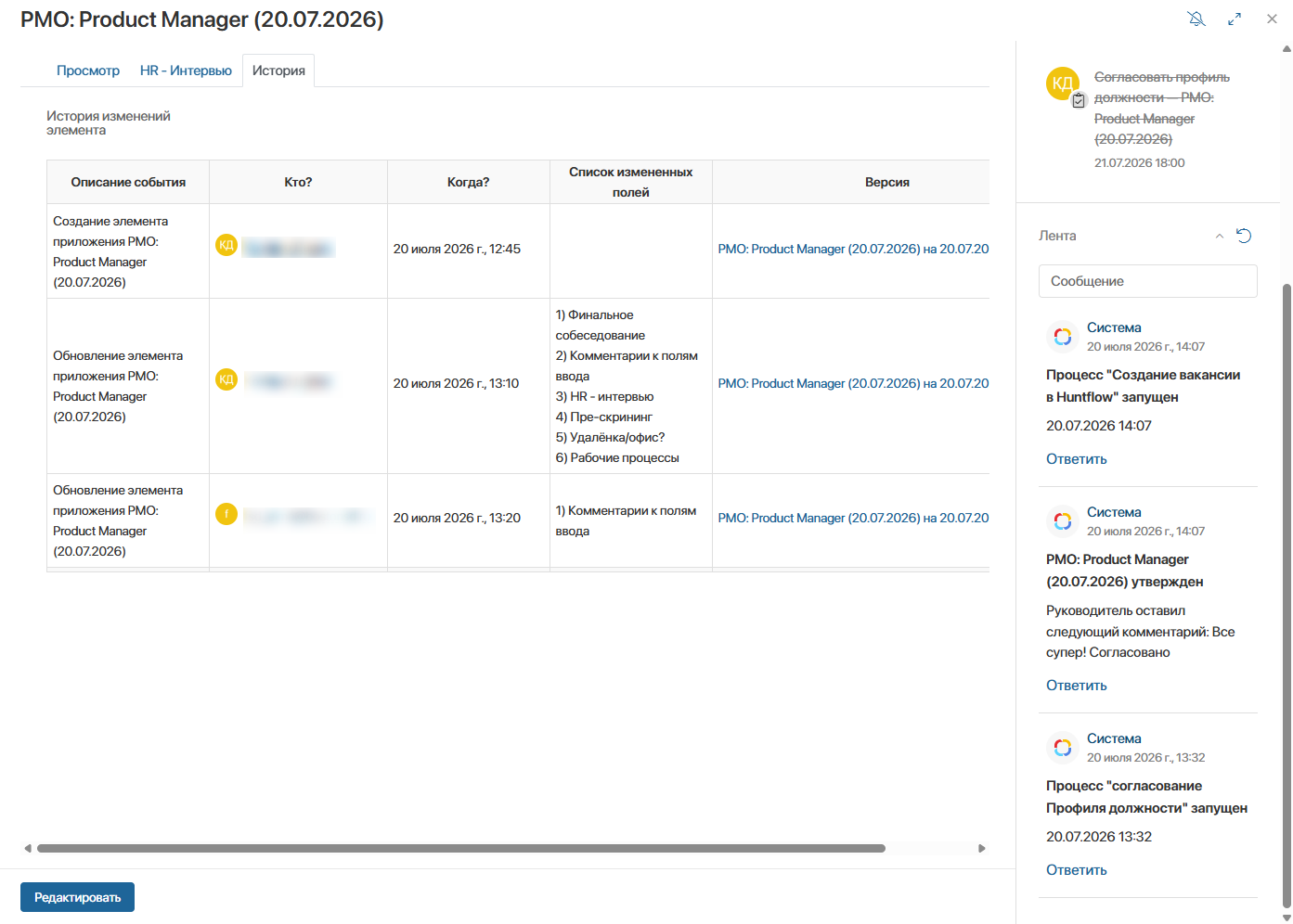The height and width of the screenshot is (924, 1293).
Task: Collapse the Лента section with the chevron
Action: click(x=1220, y=236)
